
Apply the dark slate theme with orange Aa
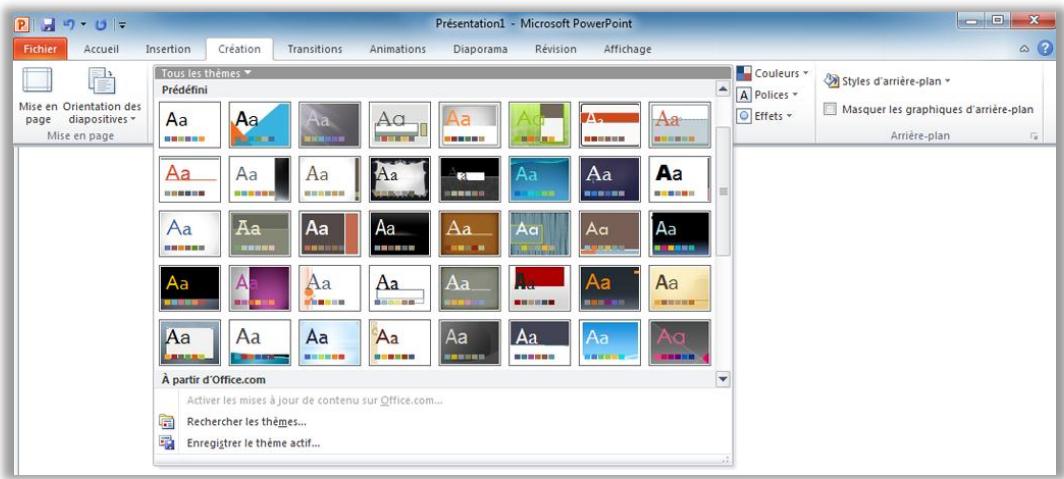pos(609,288)
